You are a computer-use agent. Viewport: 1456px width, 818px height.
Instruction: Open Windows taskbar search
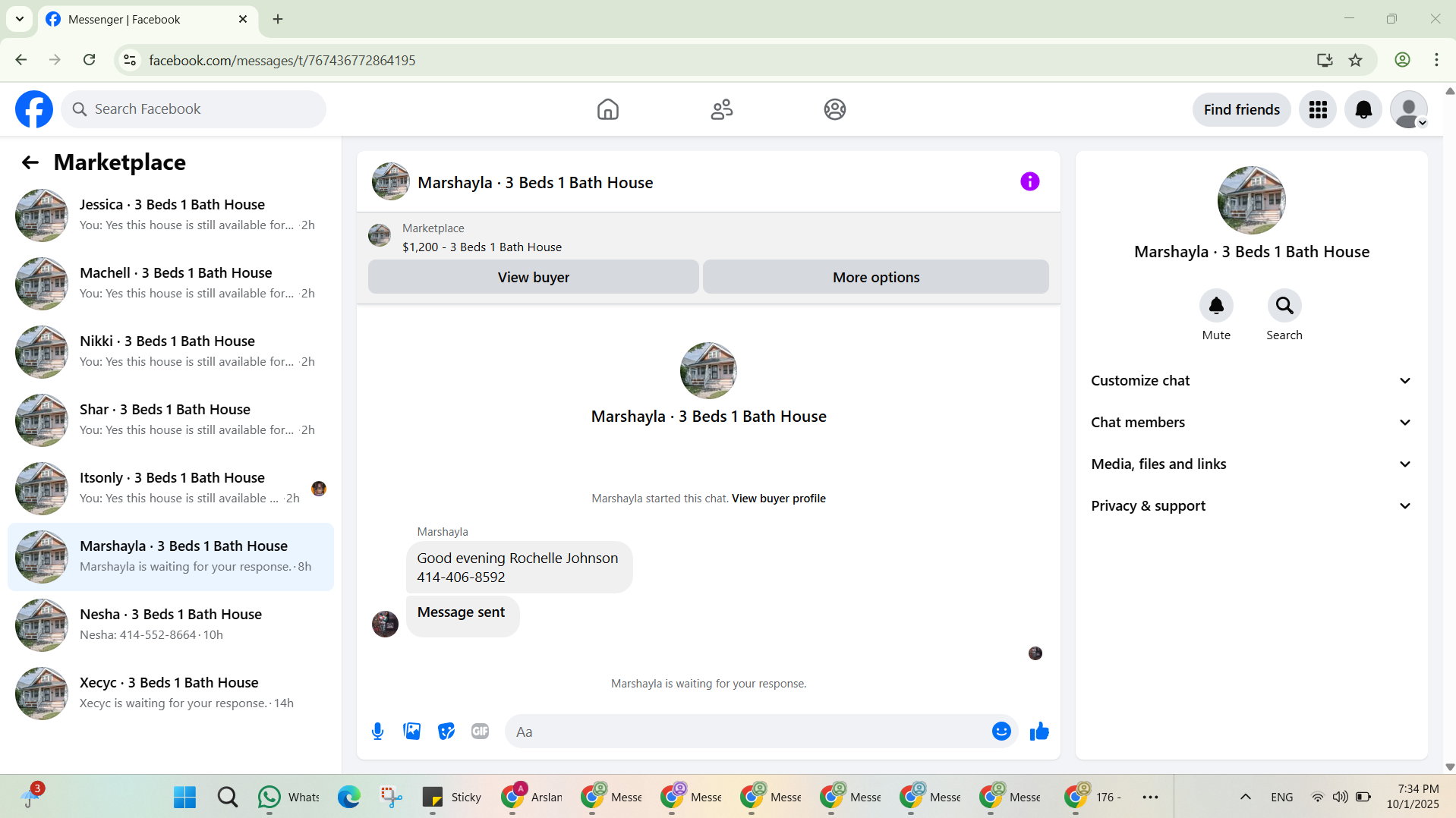click(x=228, y=798)
